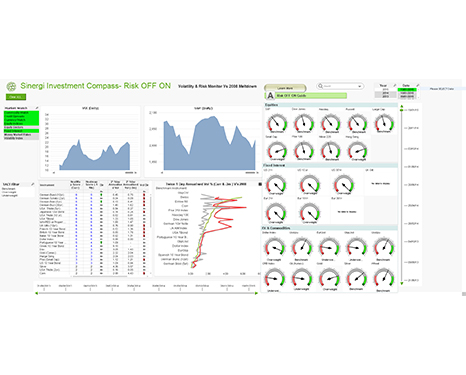Click the S&P equities gauge
The height and width of the screenshot is (375, 466).
coord(277,123)
